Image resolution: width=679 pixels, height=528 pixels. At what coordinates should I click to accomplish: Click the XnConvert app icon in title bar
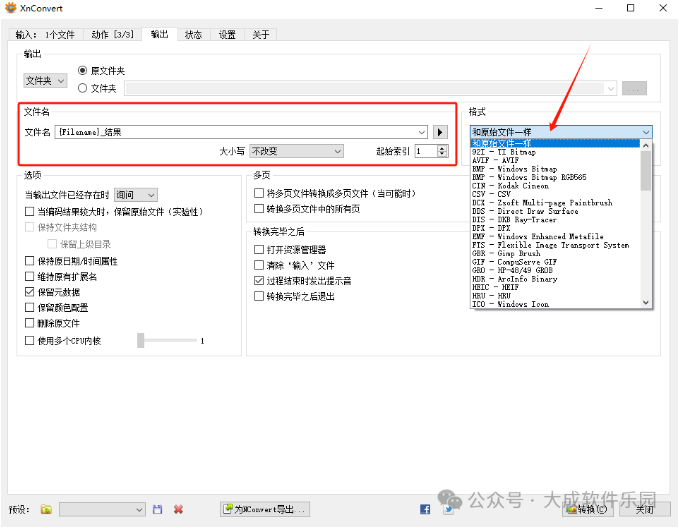[12, 8]
